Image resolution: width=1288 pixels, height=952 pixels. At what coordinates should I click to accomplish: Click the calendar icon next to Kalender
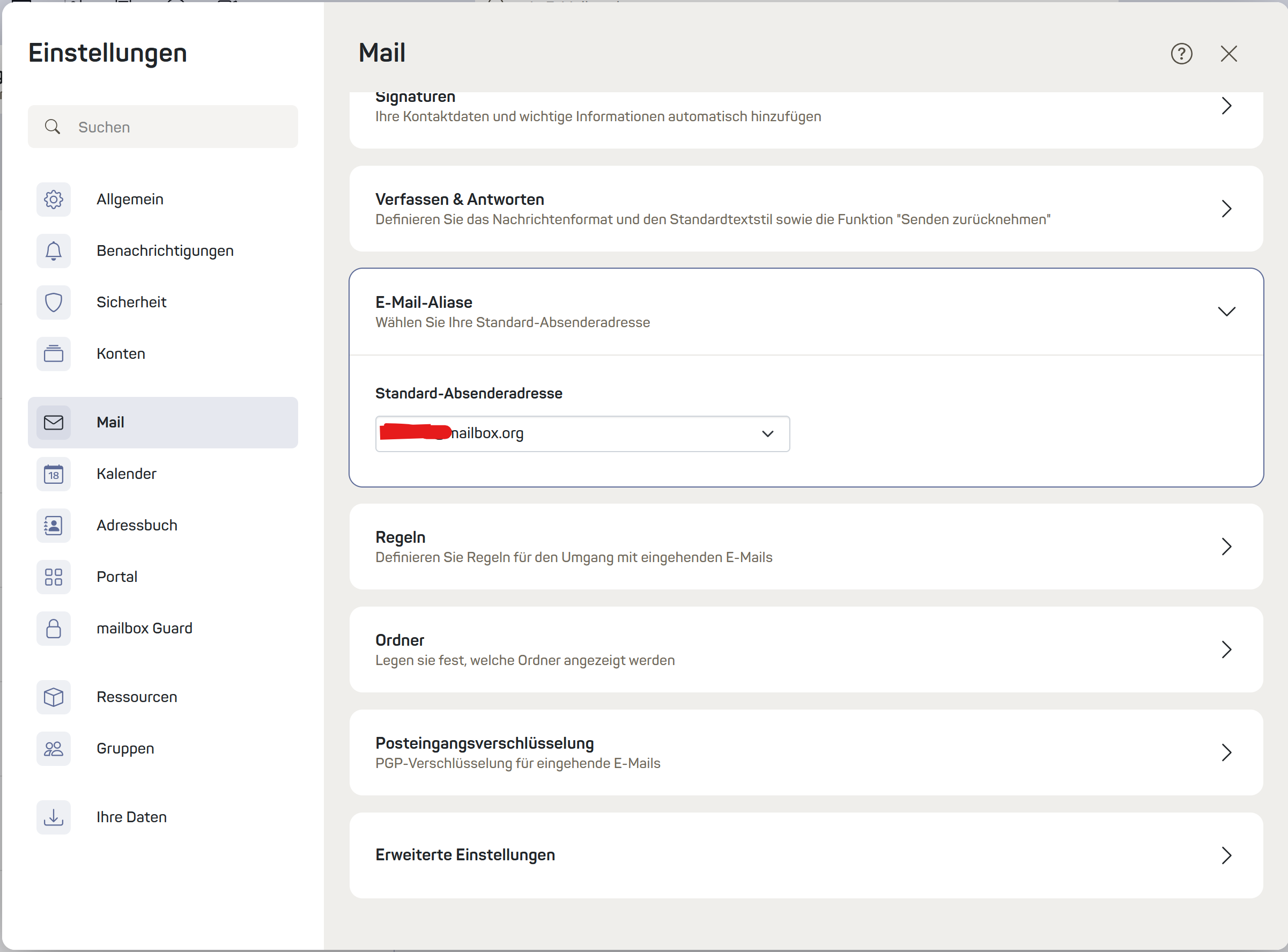(x=54, y=474)
